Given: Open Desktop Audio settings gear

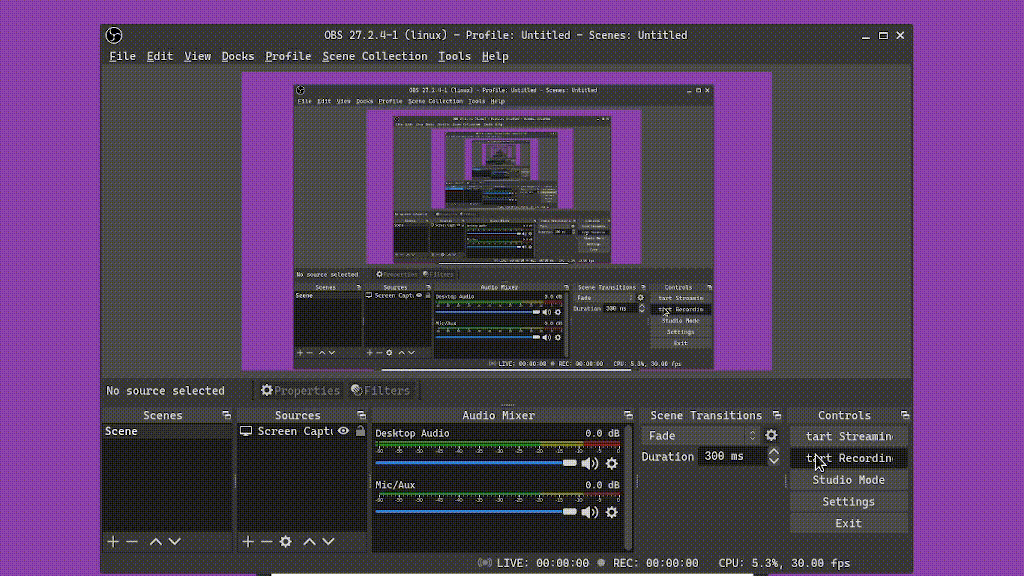Looking at the screenshot, I should [611, 464].
